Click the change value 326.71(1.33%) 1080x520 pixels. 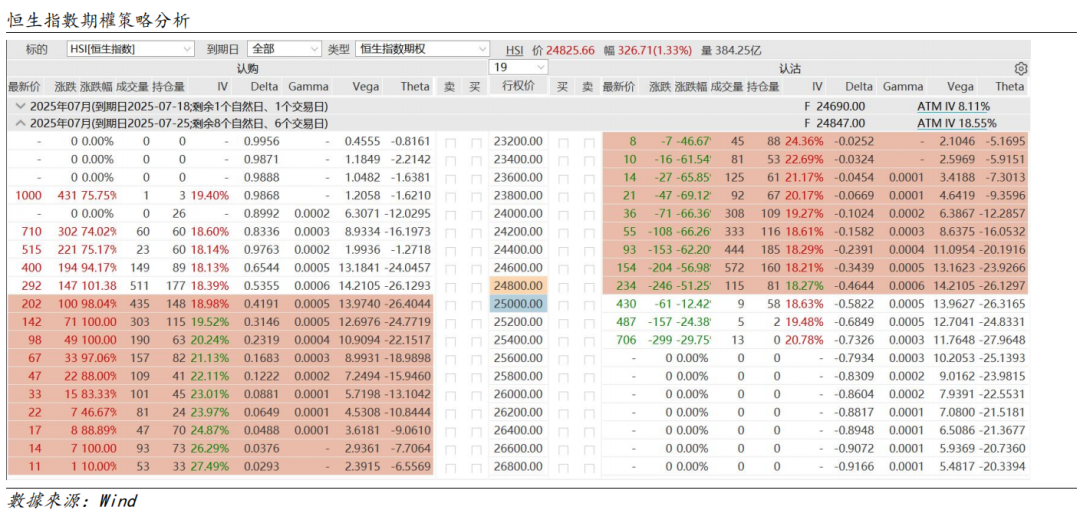pos(654,50)
